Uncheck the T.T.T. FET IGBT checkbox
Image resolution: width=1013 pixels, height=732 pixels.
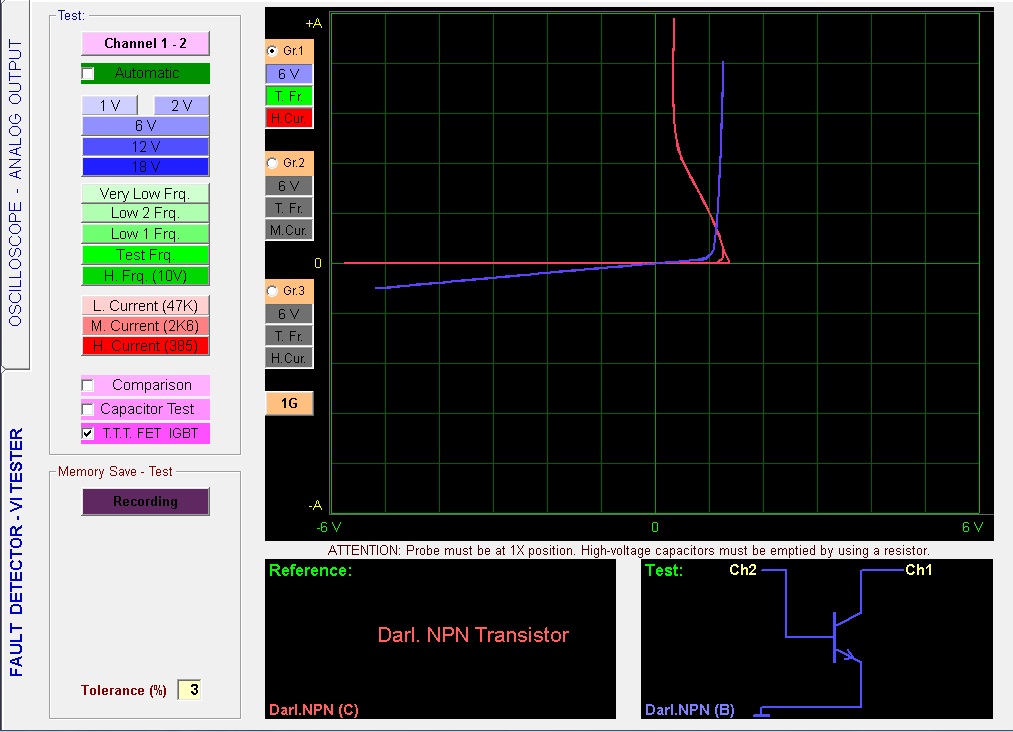point(88,434)
